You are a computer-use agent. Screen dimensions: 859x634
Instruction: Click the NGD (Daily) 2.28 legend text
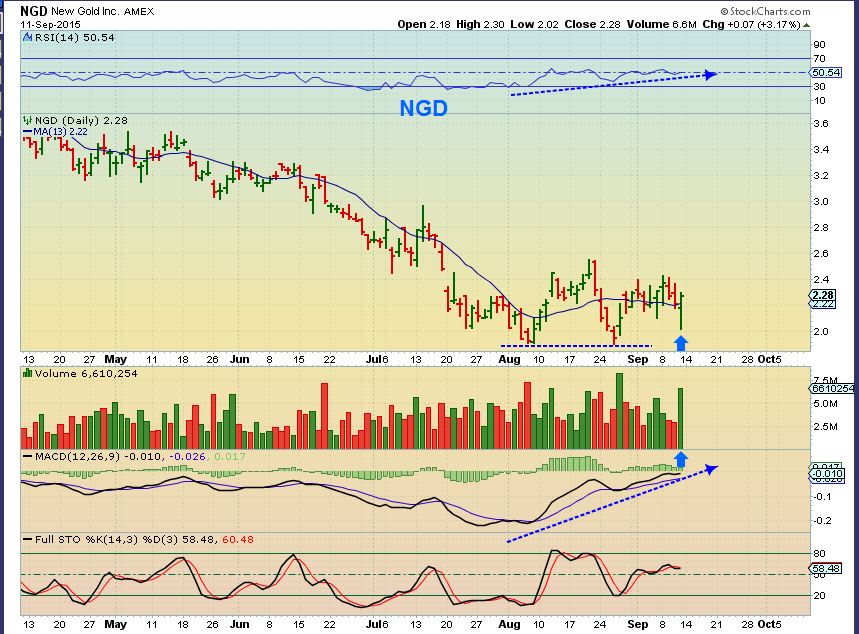pos(81,120)
